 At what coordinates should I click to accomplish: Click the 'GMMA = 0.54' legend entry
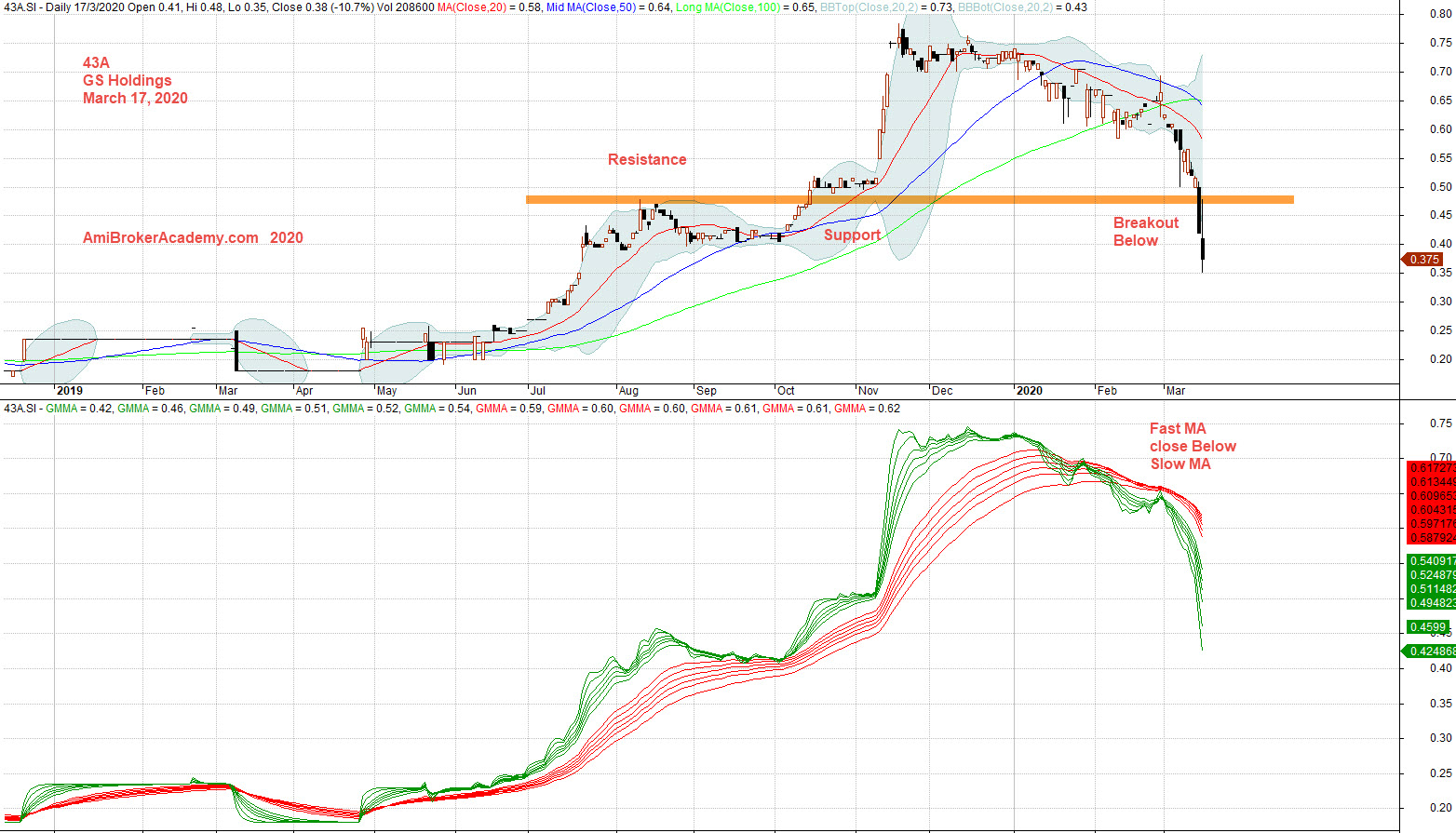tap(438, 409)
